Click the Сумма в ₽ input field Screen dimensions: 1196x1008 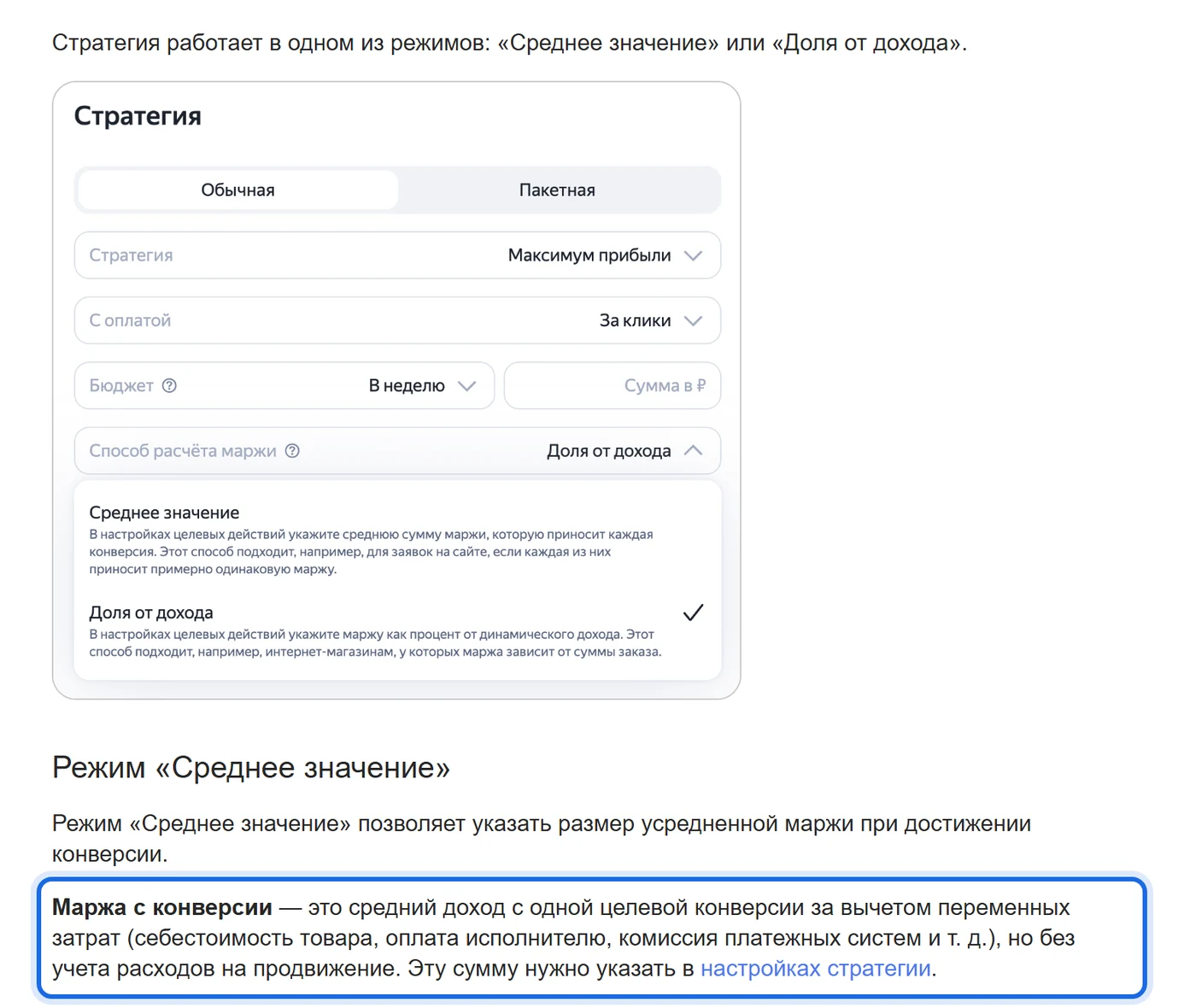pyautogui.click(x=613, y=385)
